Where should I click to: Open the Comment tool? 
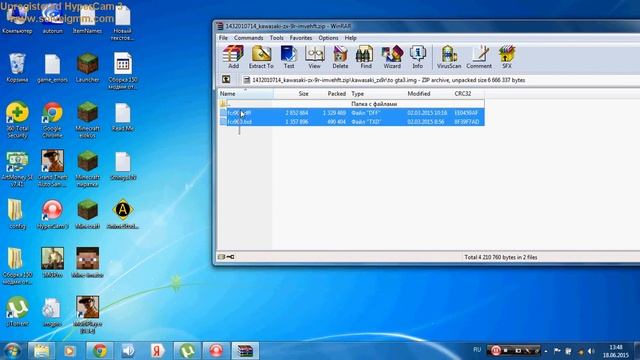pos(479,57)
